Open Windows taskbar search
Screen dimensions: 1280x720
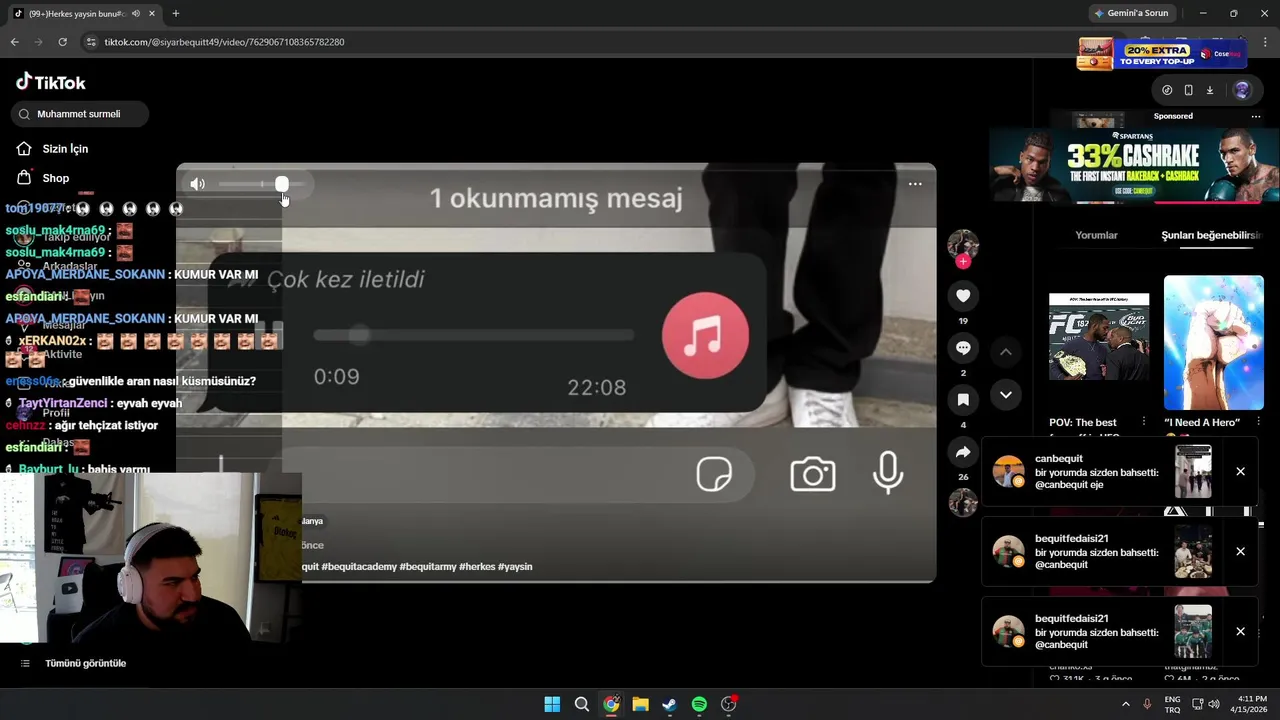pos(581,704)
